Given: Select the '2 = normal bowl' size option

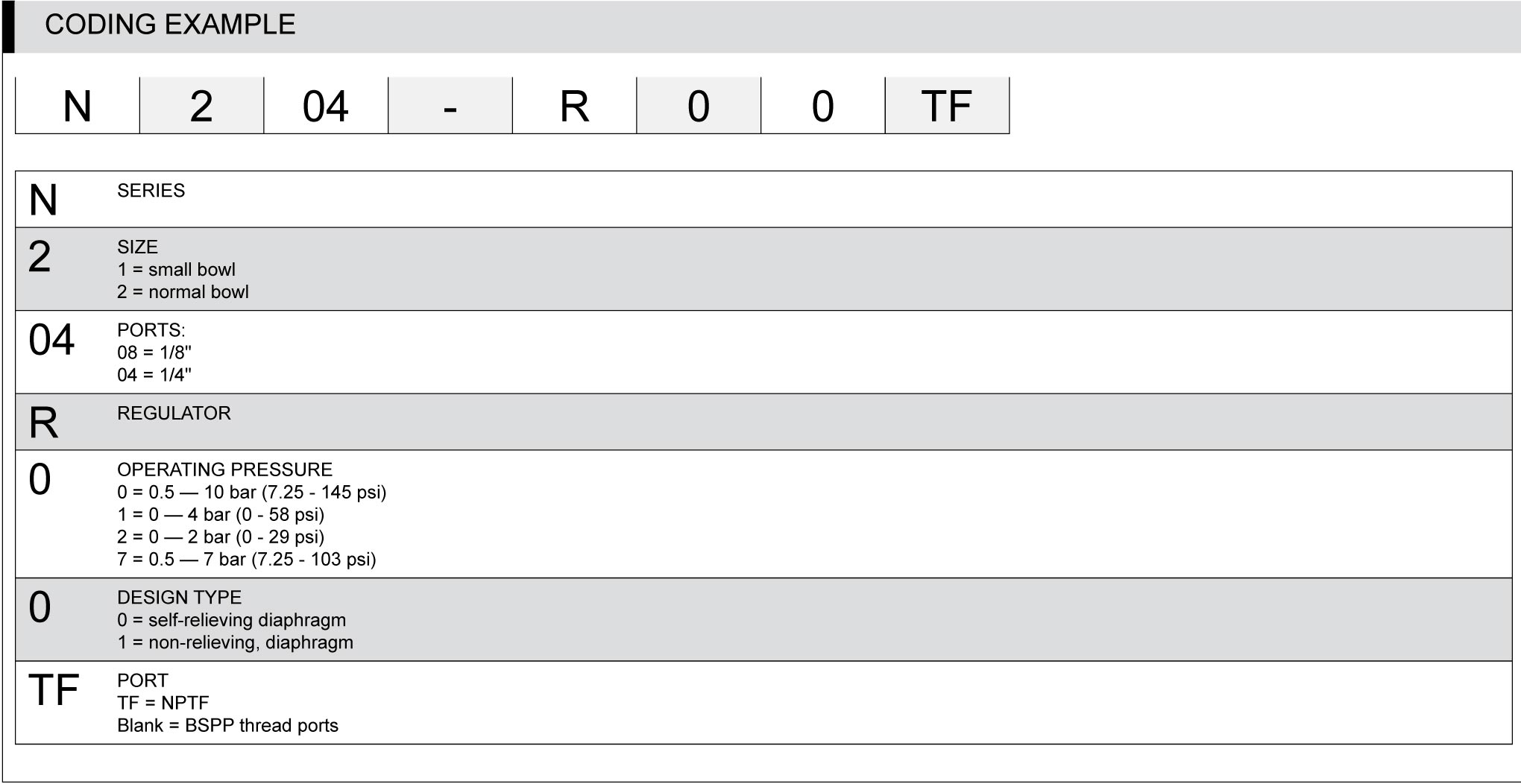Looking at the screenshot, I should coord(183,292).
